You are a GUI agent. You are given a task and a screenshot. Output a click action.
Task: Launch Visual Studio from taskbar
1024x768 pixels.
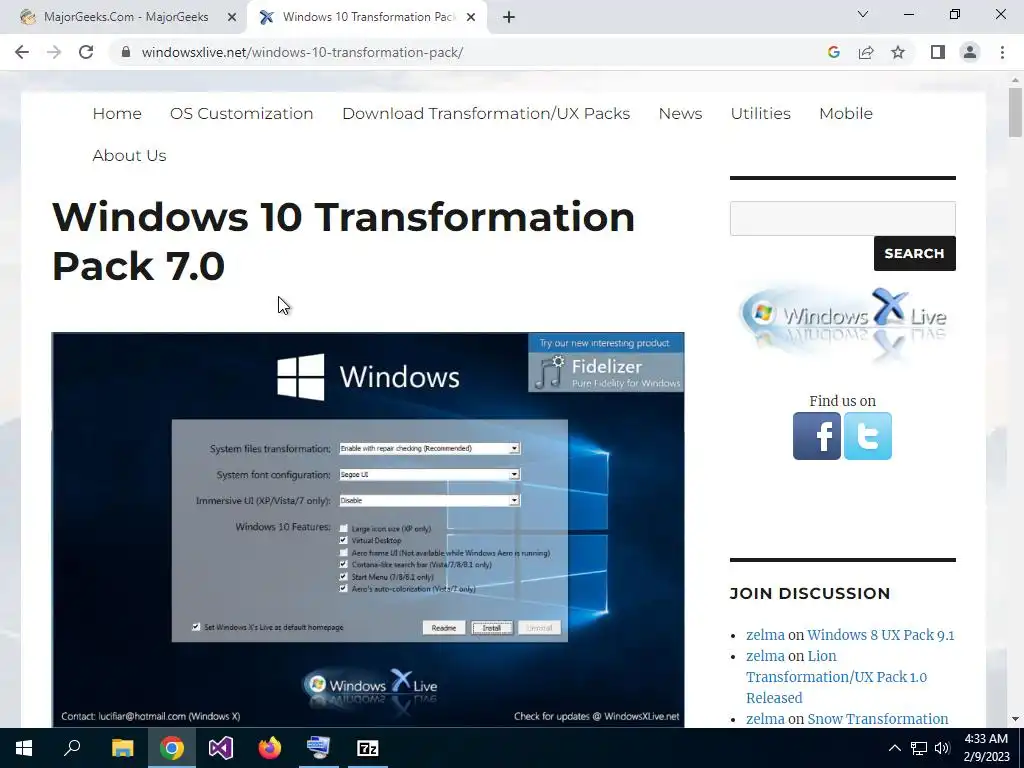(221, 748)
